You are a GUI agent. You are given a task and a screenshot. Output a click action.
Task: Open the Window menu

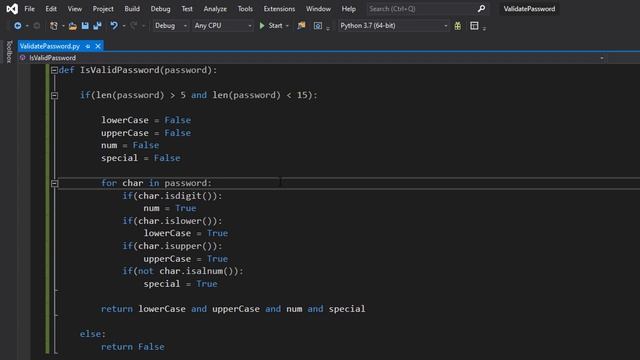click(x=318, y=9)
